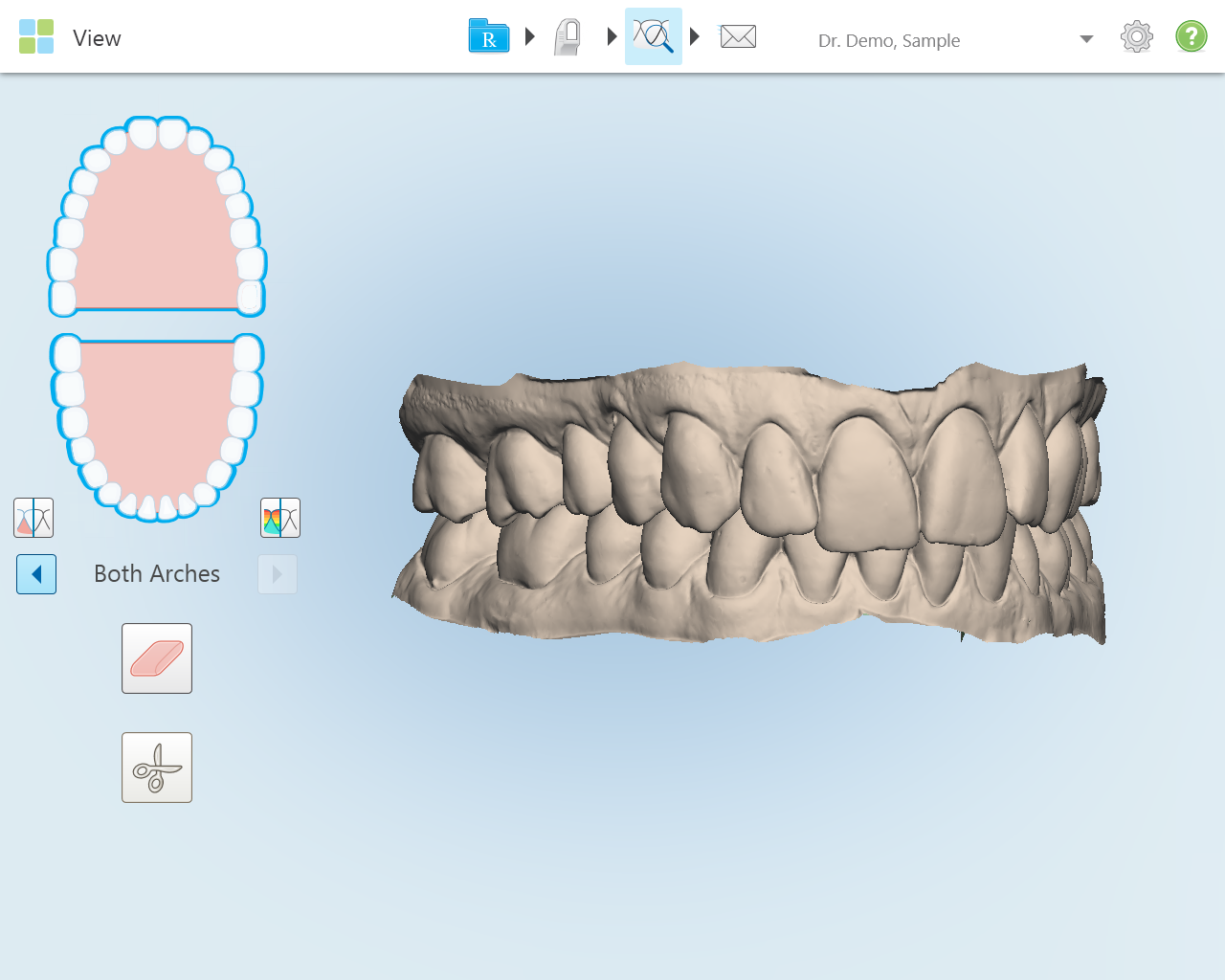Viewport: 1225px width, 980px height.
Task: Click the previous arch view arrow
Action: [x=36, y=574]
